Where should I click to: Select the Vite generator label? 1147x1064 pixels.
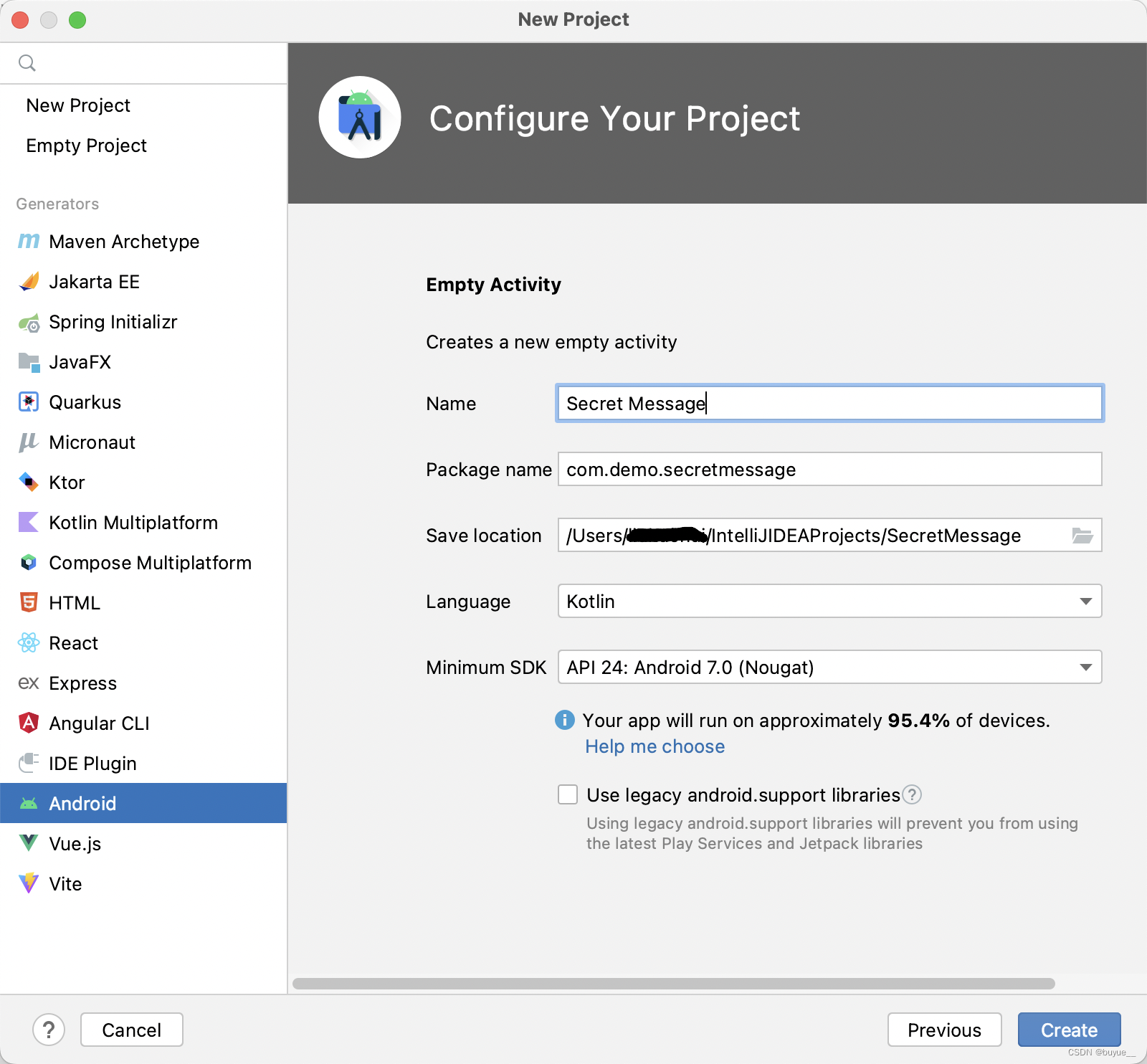65,884
